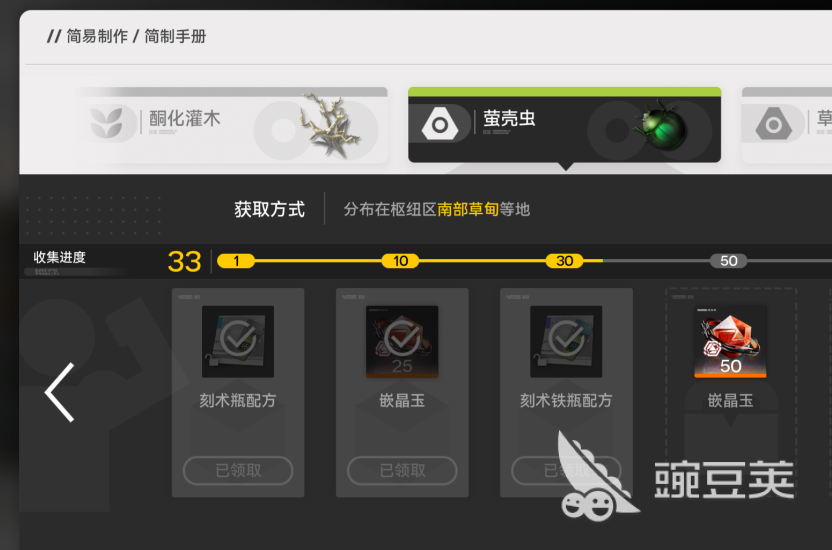Click the 嵌晶玉 25 reward icon
Screen dimensions: 832x550
[x=402, y=342]
